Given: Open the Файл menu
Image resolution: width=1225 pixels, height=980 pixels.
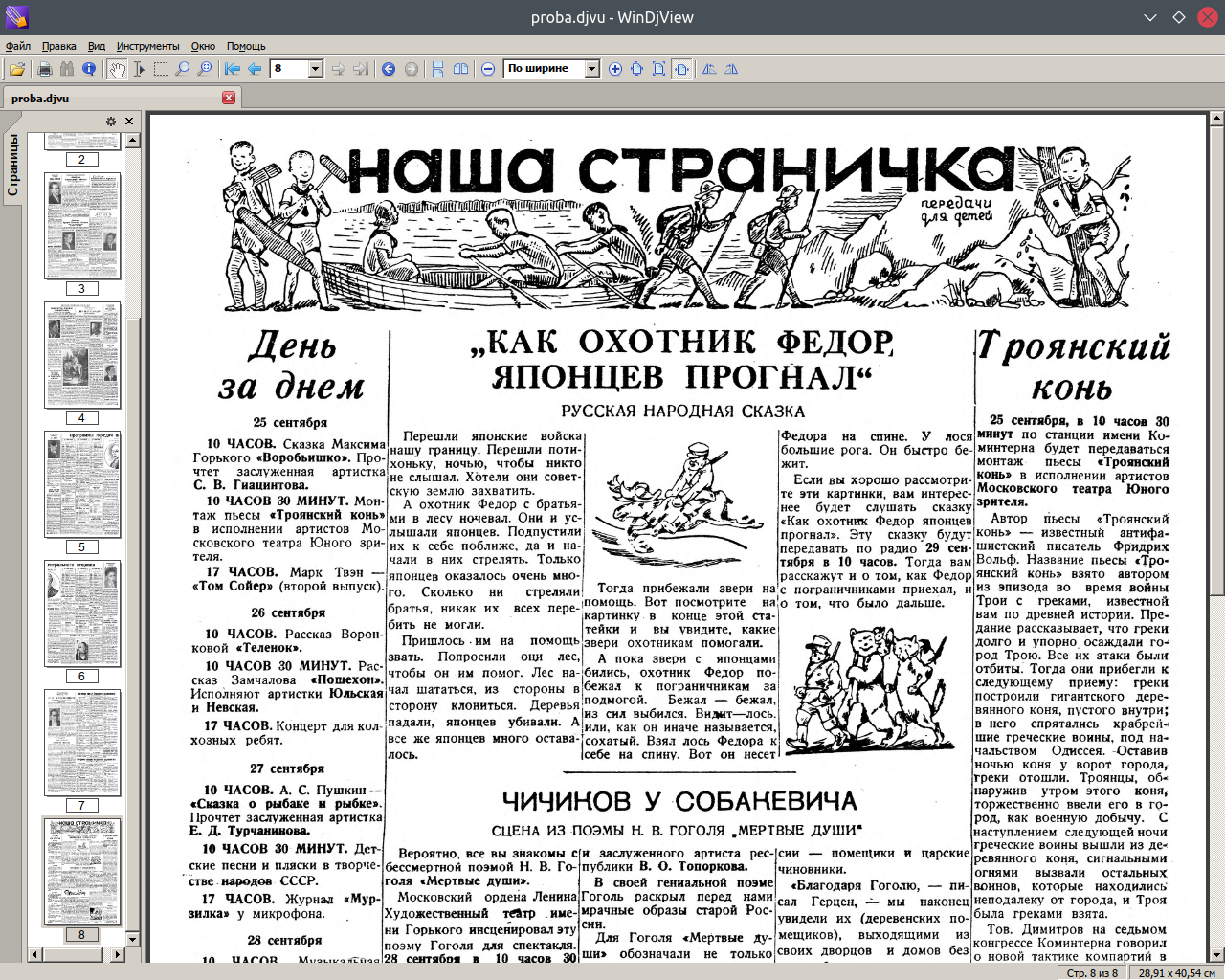Looking at the screenshot, I should (18, 46).
